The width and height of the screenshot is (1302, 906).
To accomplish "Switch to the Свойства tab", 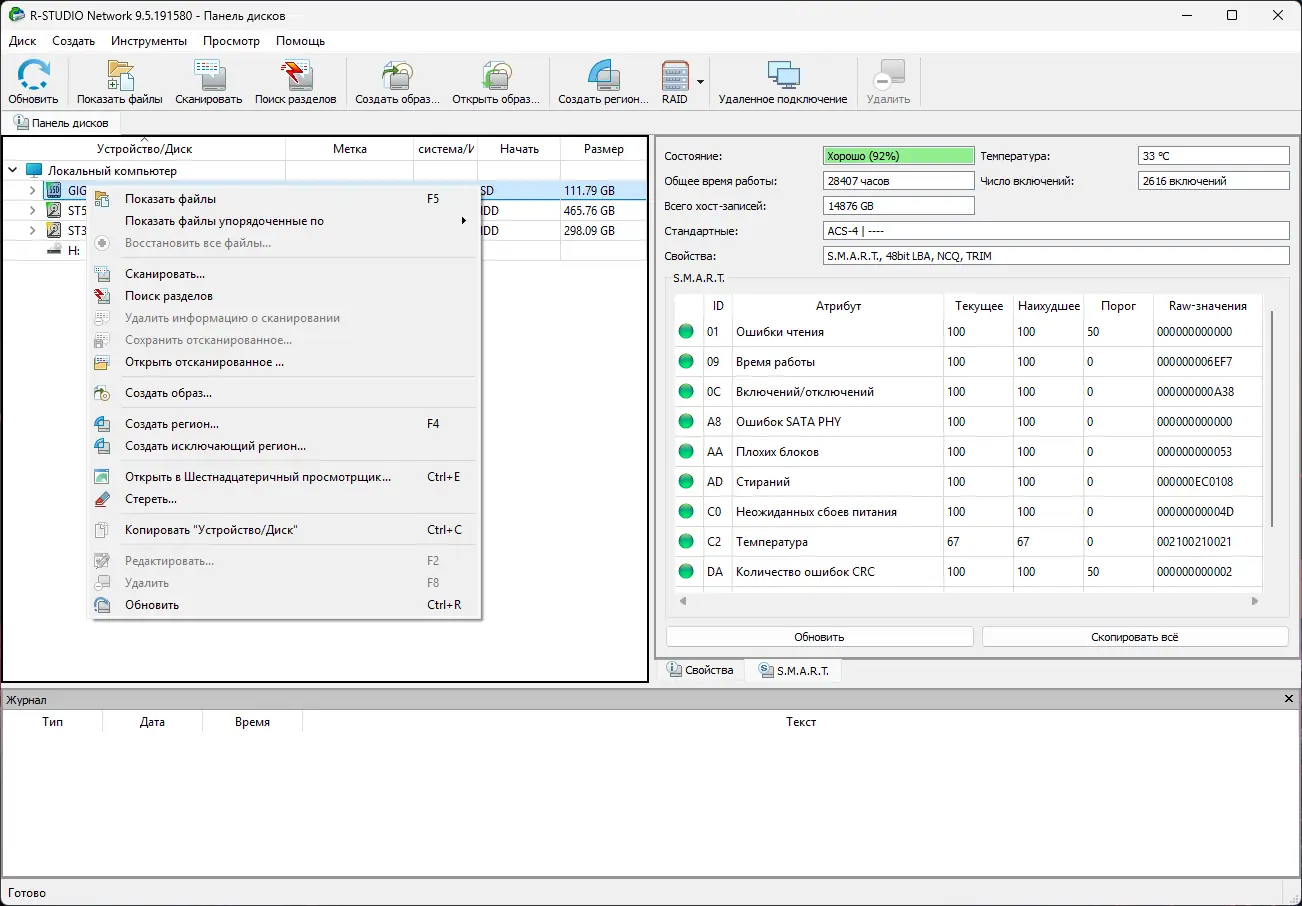I will [700, 670].
